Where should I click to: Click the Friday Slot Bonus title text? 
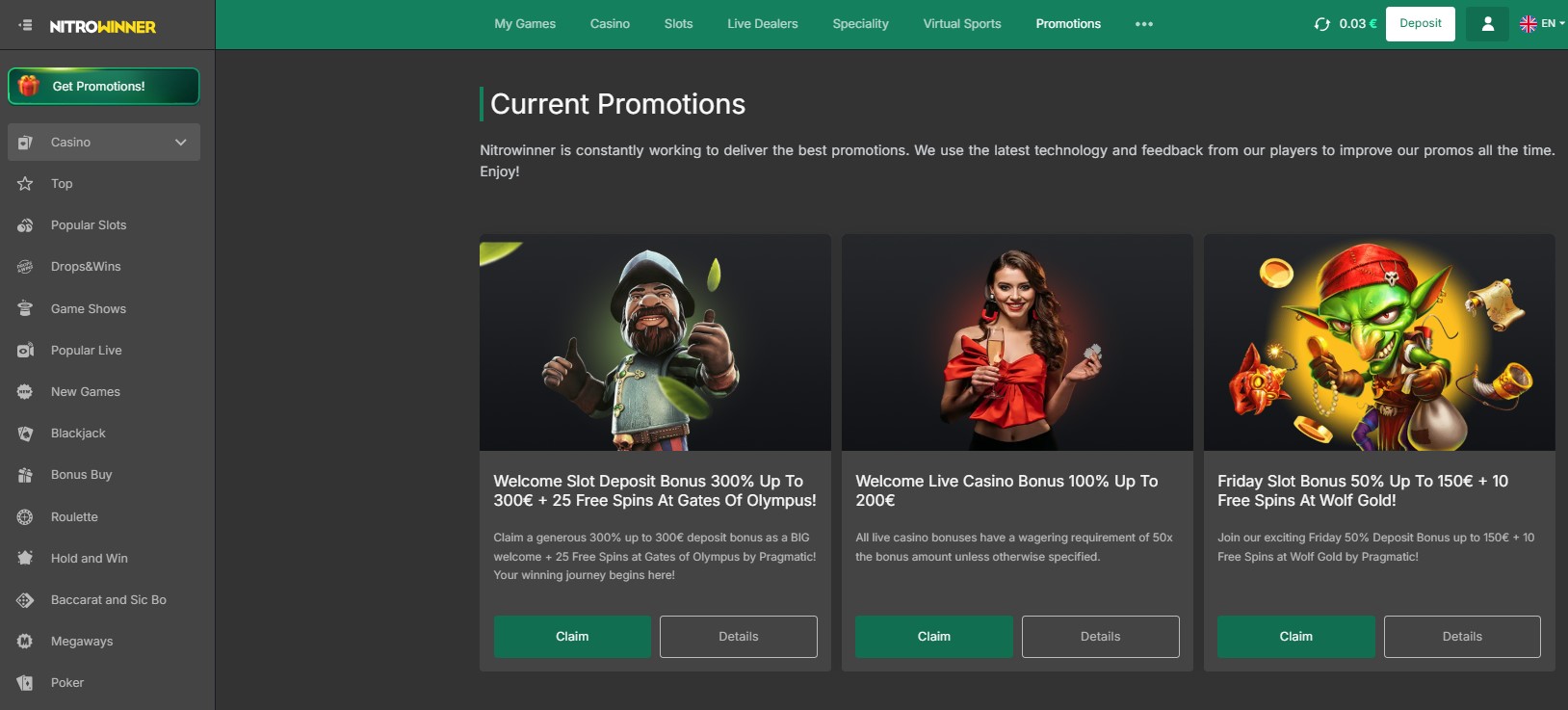coord(1363,490)
